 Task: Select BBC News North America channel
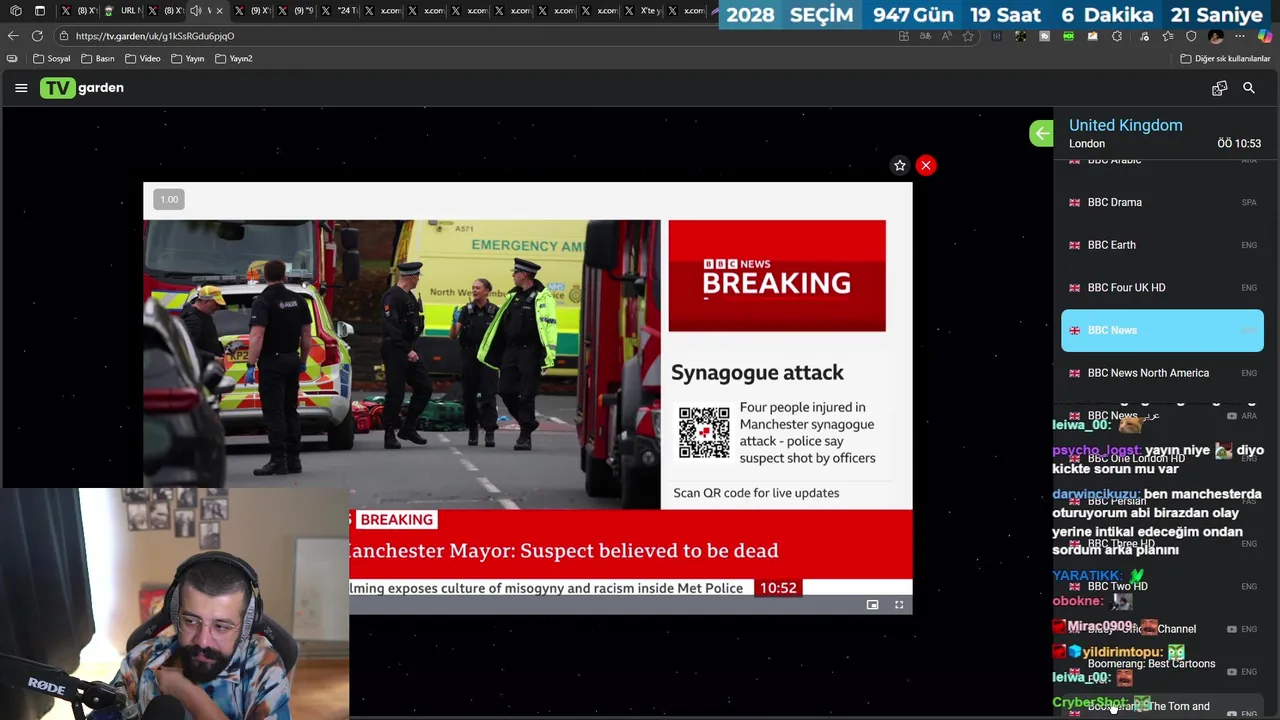pos(1162,373)
